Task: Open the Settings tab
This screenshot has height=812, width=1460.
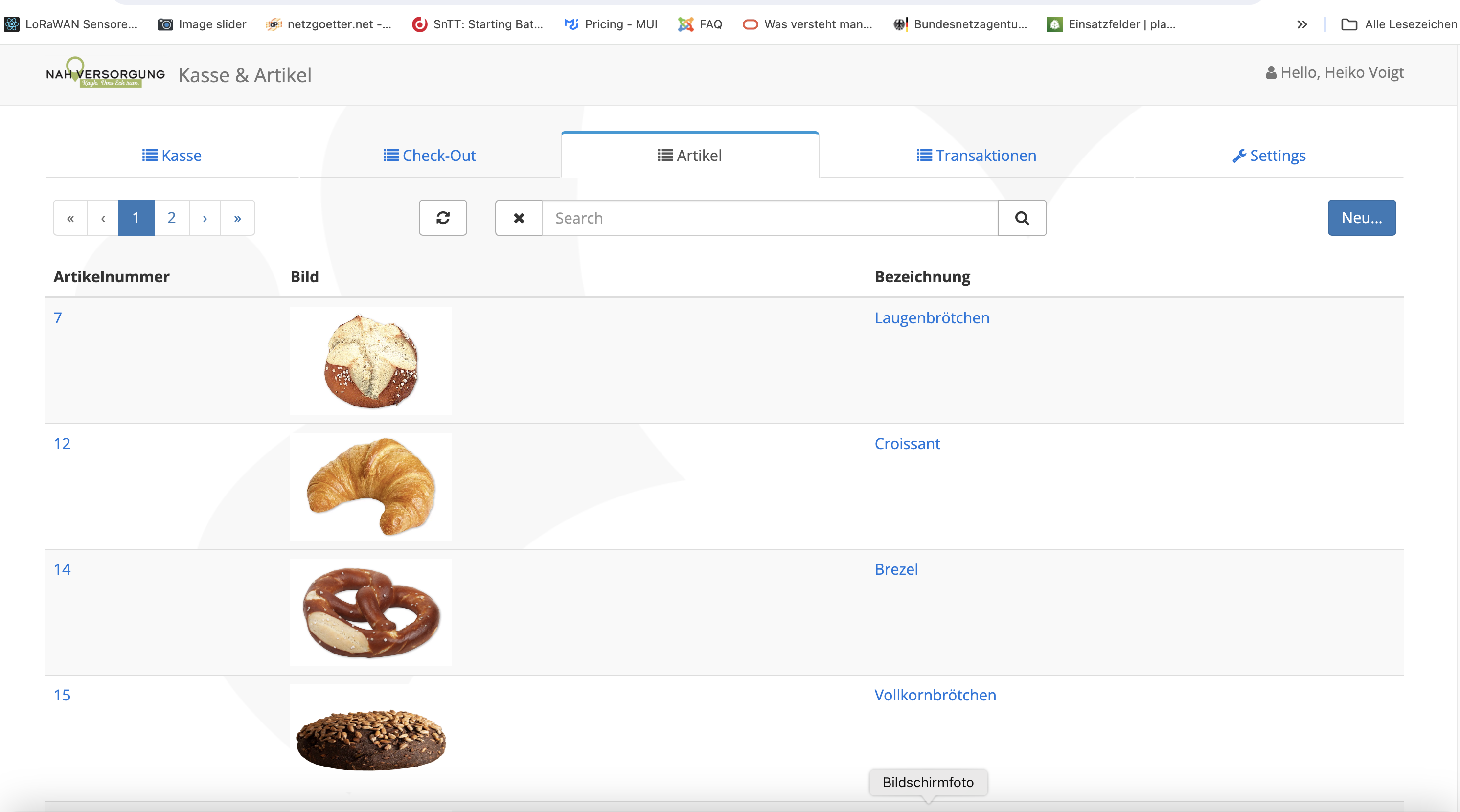Action: tap(1269, 155)
